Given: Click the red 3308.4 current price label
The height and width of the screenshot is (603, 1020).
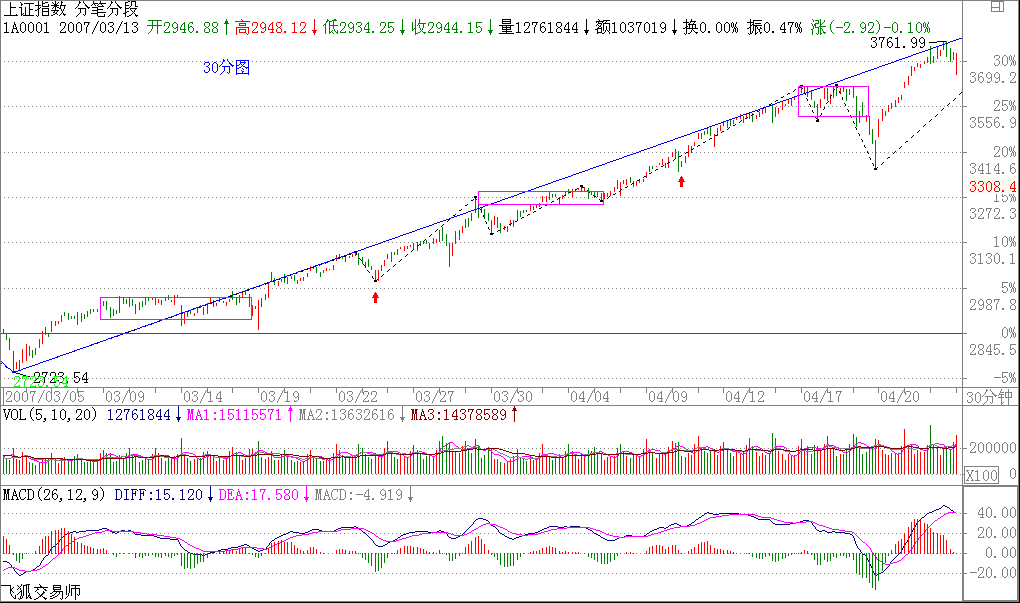Looking at the screenshot, I should (992, 187).
